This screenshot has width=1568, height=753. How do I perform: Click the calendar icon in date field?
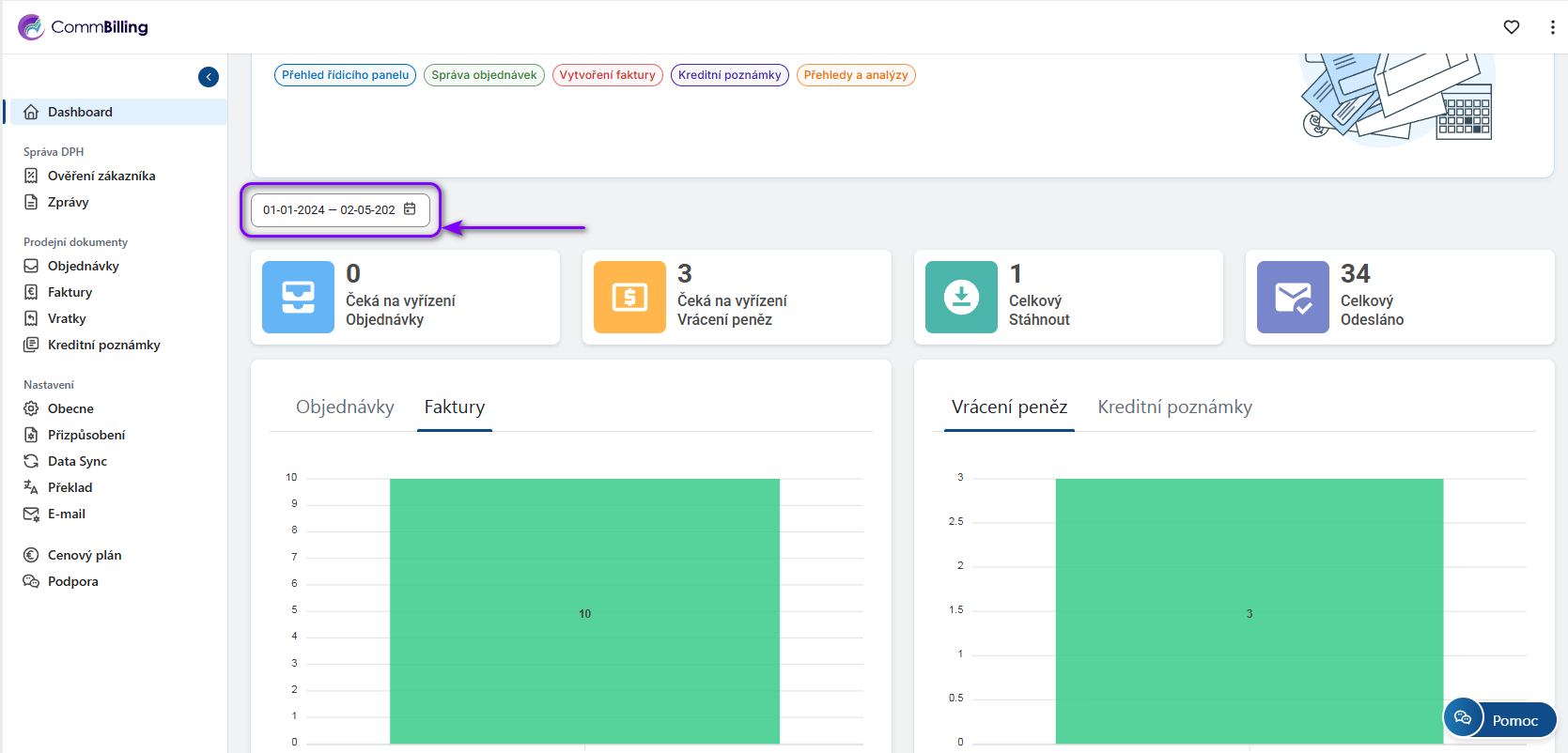point(410,209)
